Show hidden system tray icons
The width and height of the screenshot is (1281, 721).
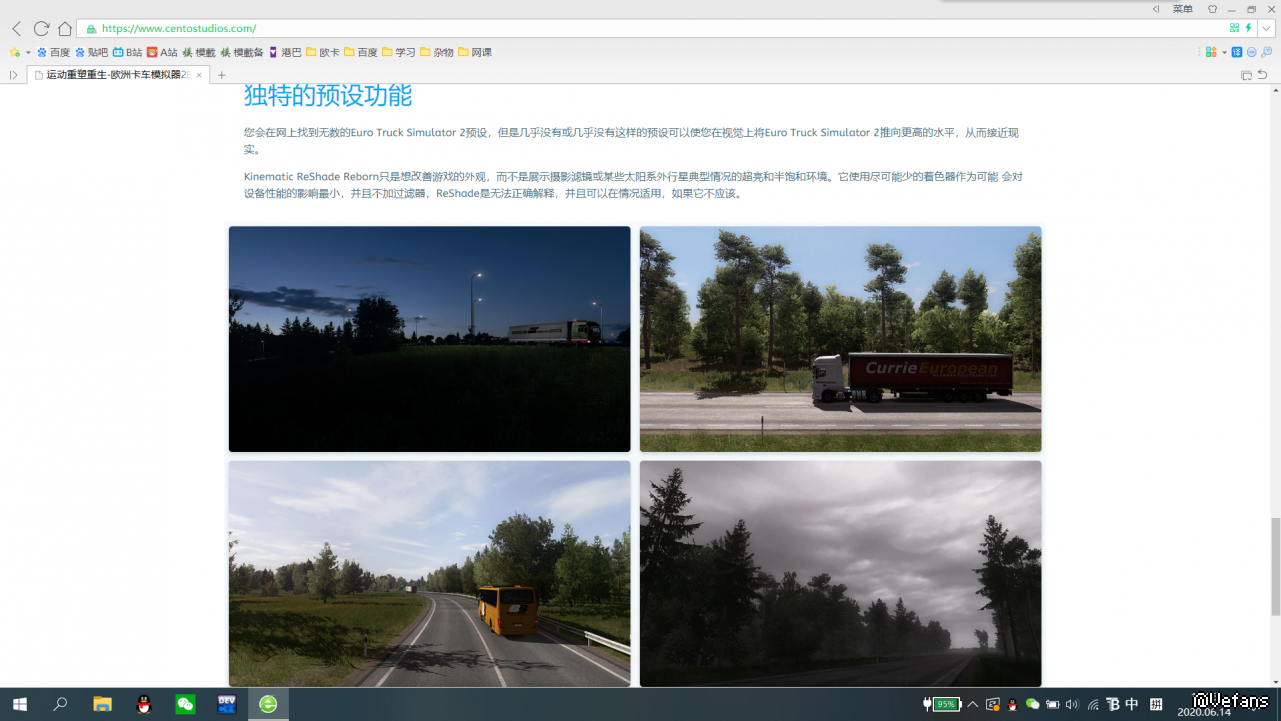(972, 704)
